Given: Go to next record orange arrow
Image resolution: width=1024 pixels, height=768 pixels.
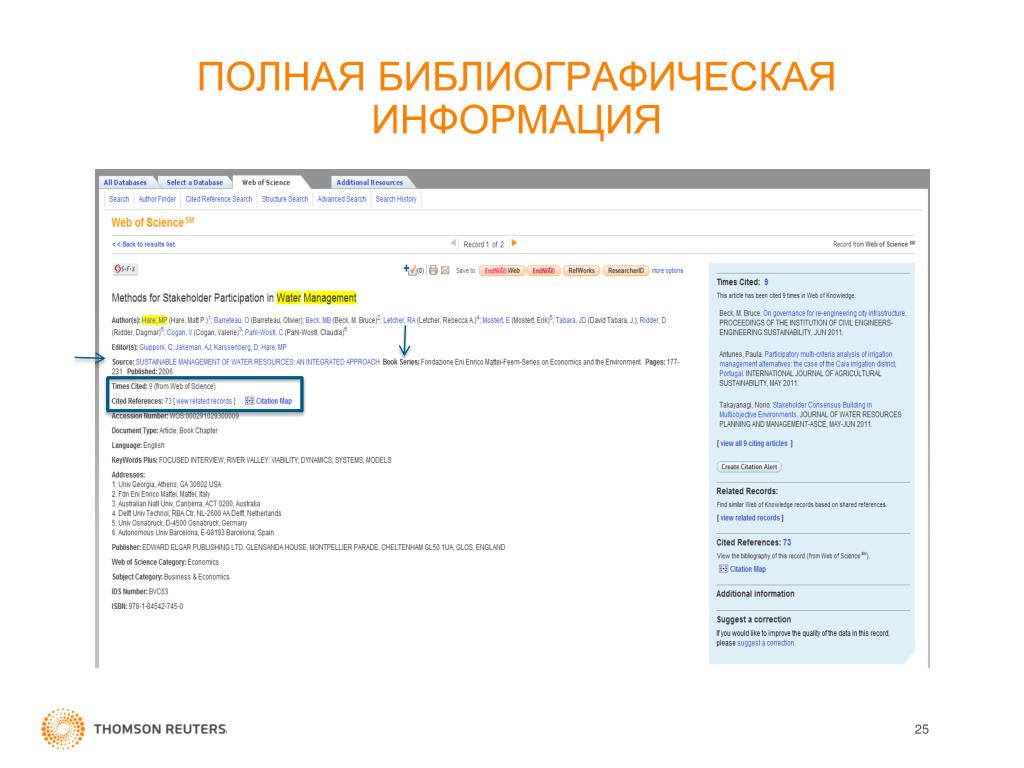Looking at the screenshot, I should point(515,243).
